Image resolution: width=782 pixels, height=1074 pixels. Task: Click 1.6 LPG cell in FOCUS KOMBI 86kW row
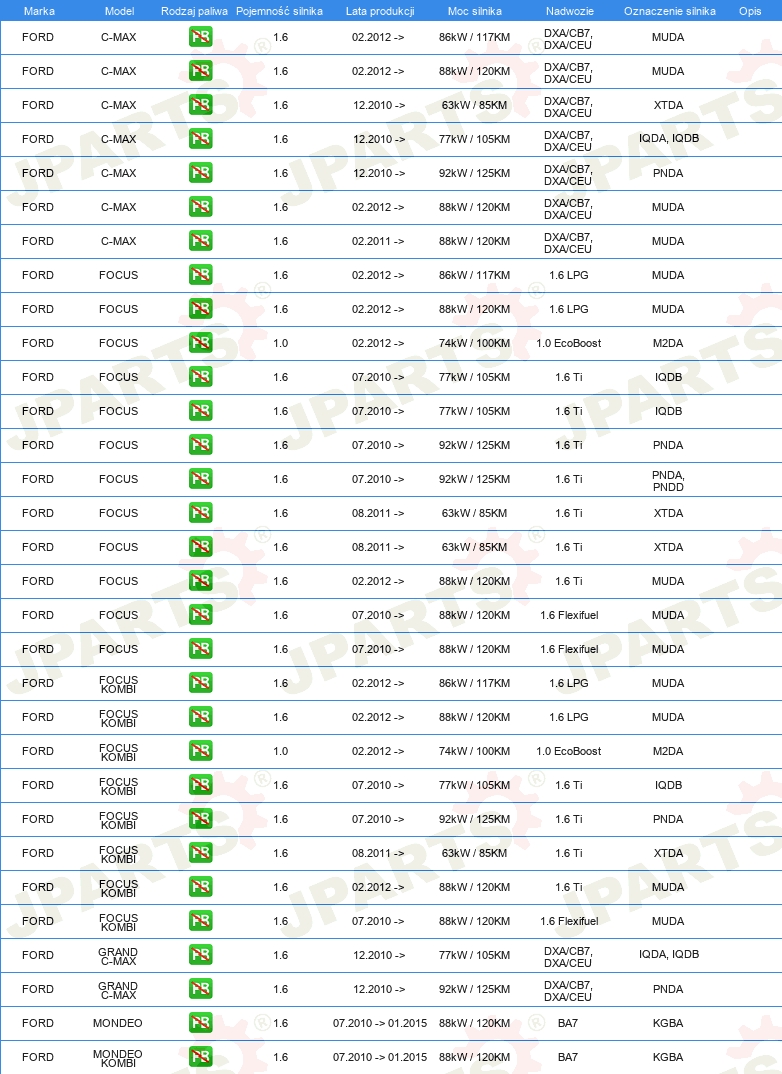pos(568,683)
